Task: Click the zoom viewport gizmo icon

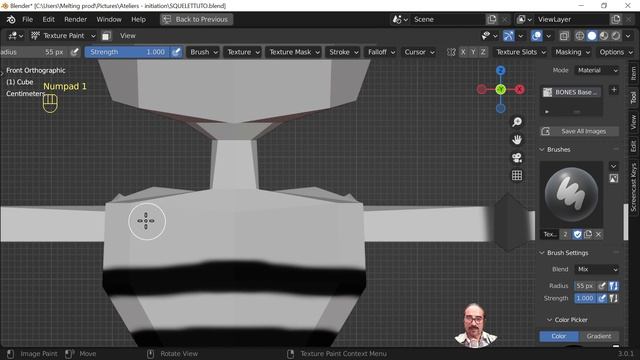Action: click(517, 122)
